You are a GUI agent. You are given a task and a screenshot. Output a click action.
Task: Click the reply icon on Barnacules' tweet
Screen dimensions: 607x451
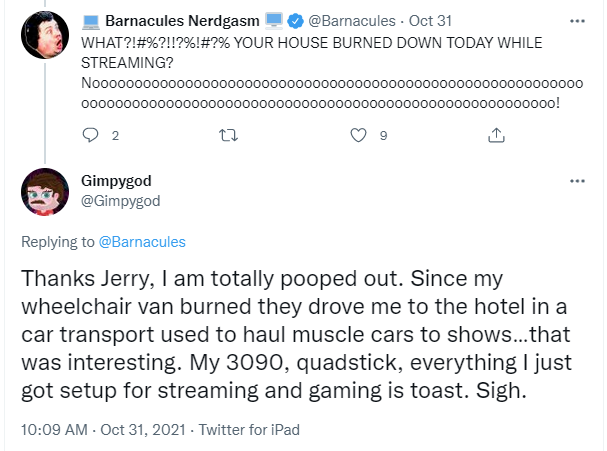pos(90,135)
